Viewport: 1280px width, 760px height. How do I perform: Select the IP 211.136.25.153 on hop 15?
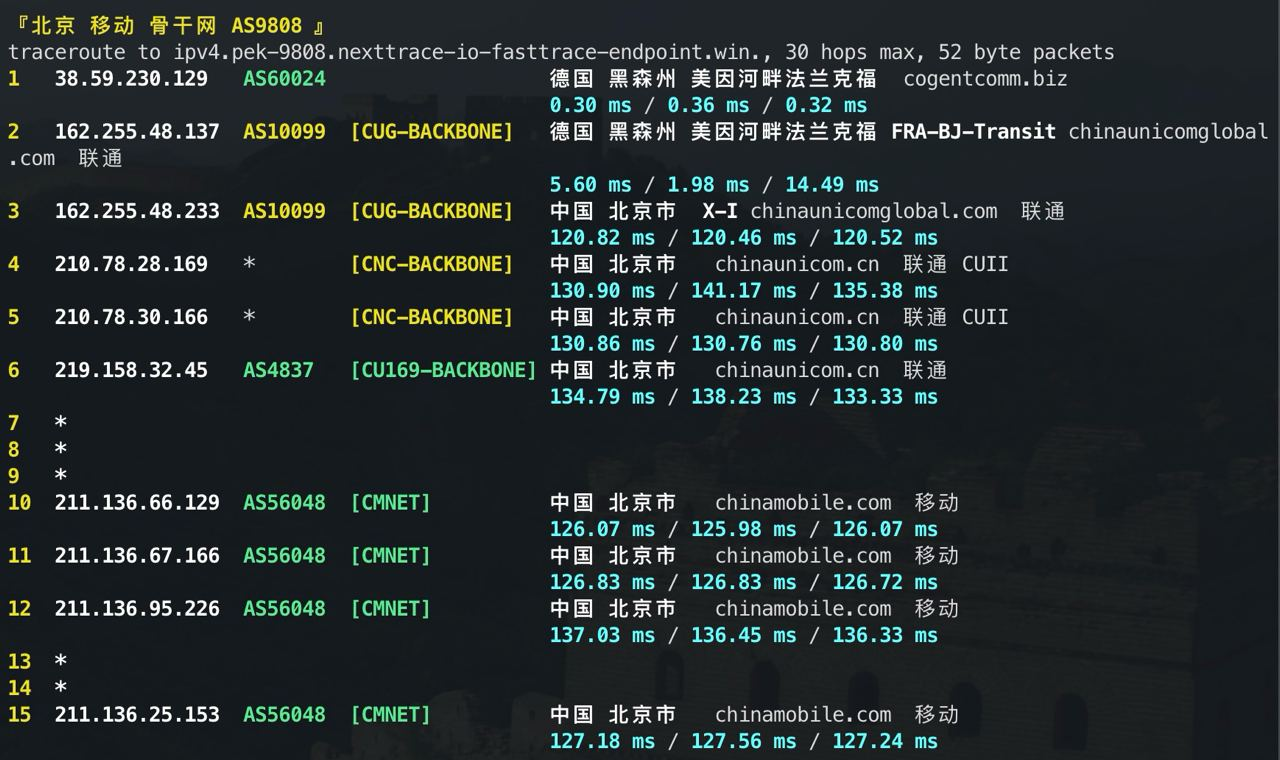pos(137,714)
